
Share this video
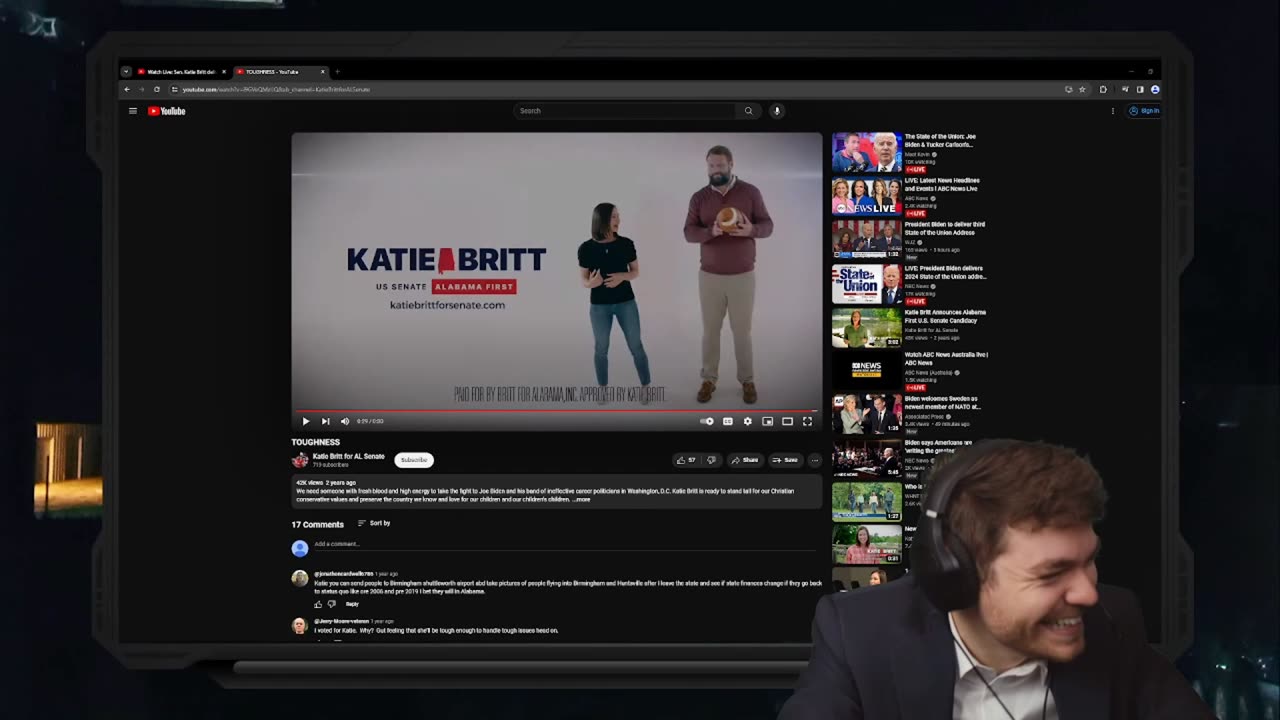(x=744, y=460)
